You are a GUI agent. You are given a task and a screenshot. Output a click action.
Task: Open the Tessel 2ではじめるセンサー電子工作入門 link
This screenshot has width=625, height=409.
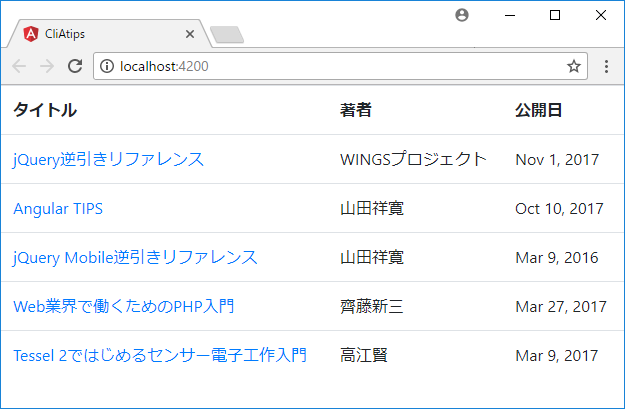pos(160,356)
